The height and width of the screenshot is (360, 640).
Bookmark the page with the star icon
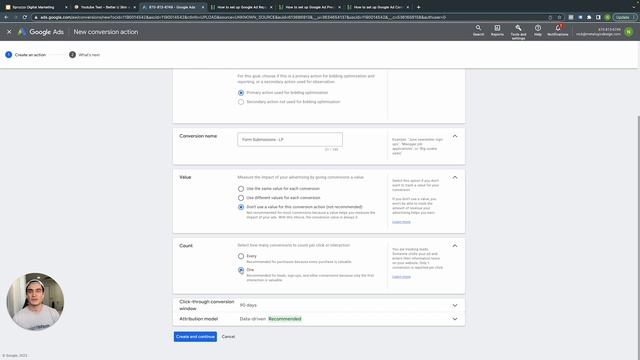[x=559, y=17]
